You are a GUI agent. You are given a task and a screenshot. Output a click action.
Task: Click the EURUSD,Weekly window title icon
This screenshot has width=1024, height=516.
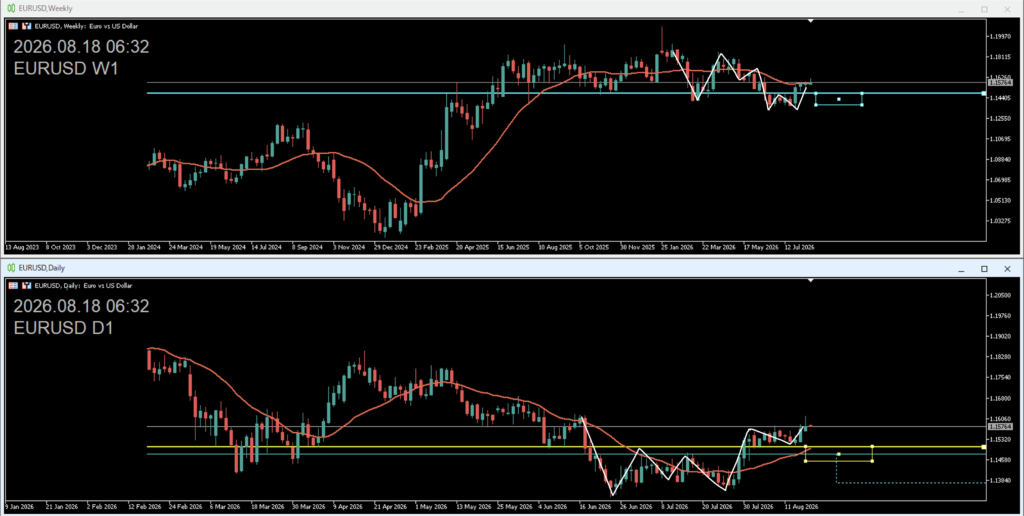pyautogui.click(x=11, y=8)
